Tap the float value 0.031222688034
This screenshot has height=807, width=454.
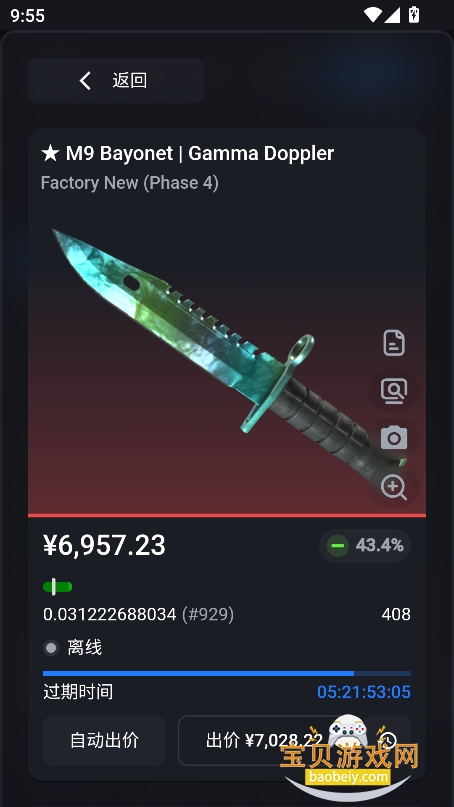click(110, 614)
